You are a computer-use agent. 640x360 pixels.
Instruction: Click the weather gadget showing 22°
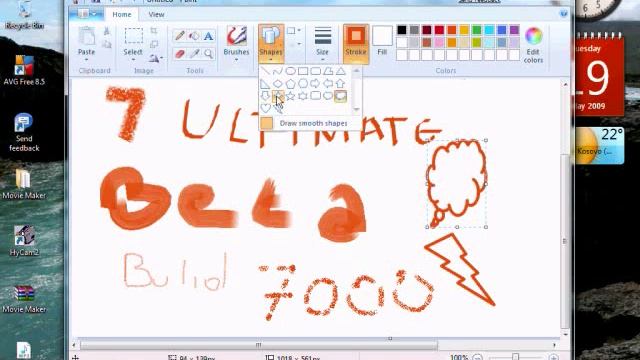(x=600, y=145)
